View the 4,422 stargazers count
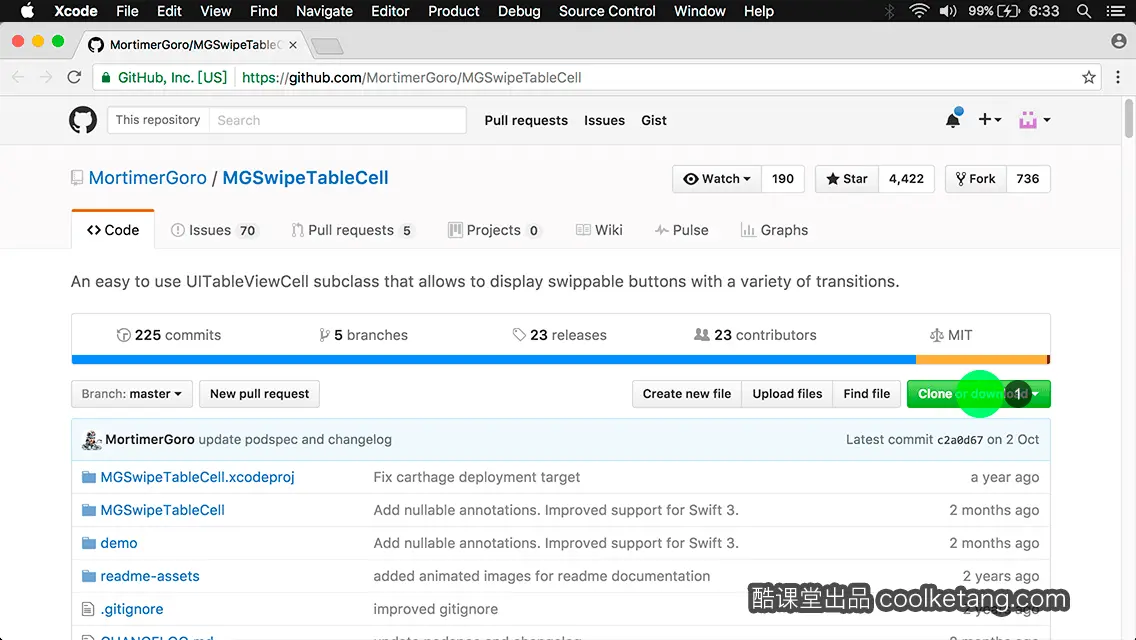This screenshot has width=1136, height=640. (x=906, y=179)
